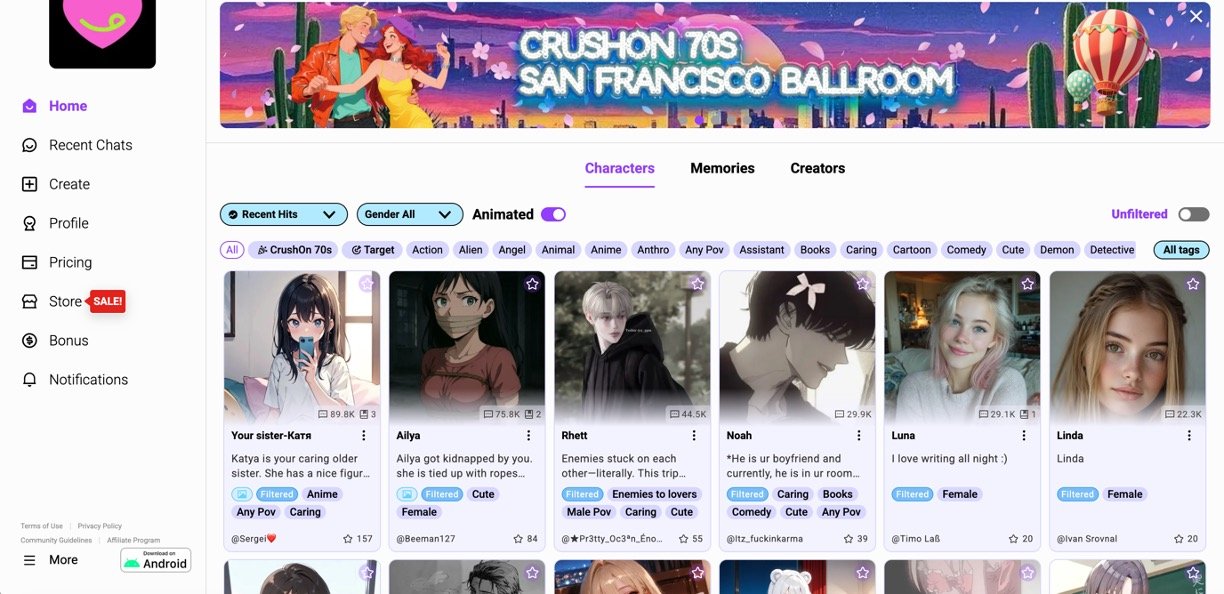The width and height of the screenshot is (1224, 594).
Task: Click the 22.3K chat count on Linda's image
Action: (x=1183, y=414)
